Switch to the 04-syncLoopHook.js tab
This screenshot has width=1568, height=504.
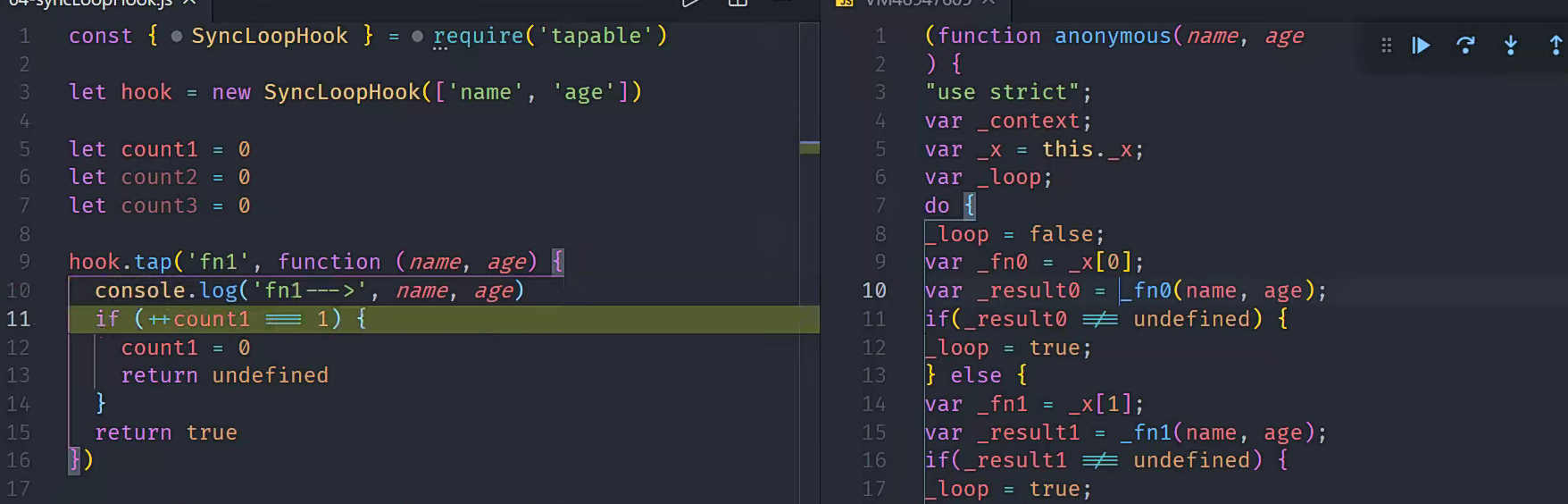coord(89,3)
